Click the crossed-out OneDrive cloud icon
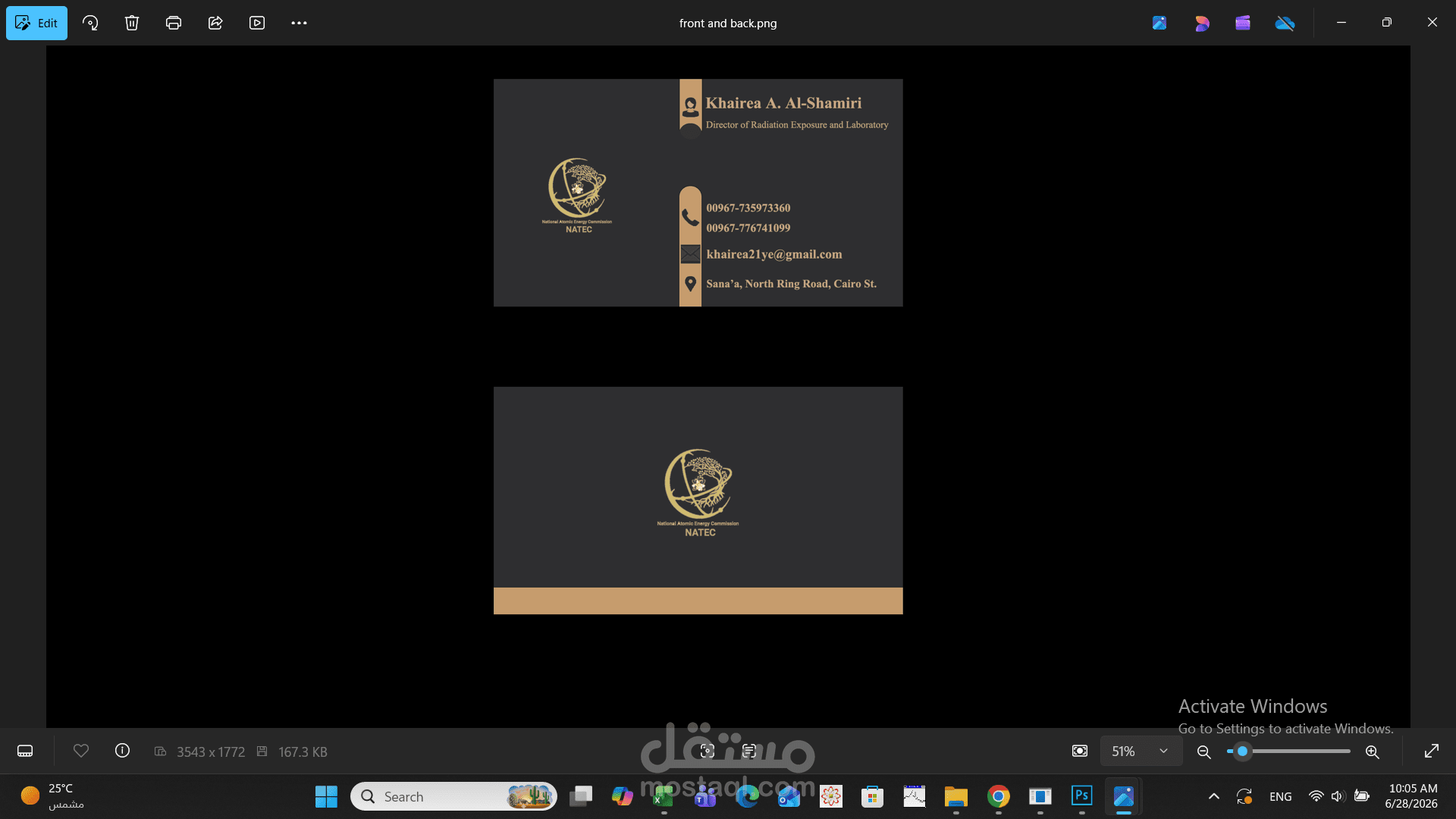1456x819 pixels. click(x=1285, y=23)
